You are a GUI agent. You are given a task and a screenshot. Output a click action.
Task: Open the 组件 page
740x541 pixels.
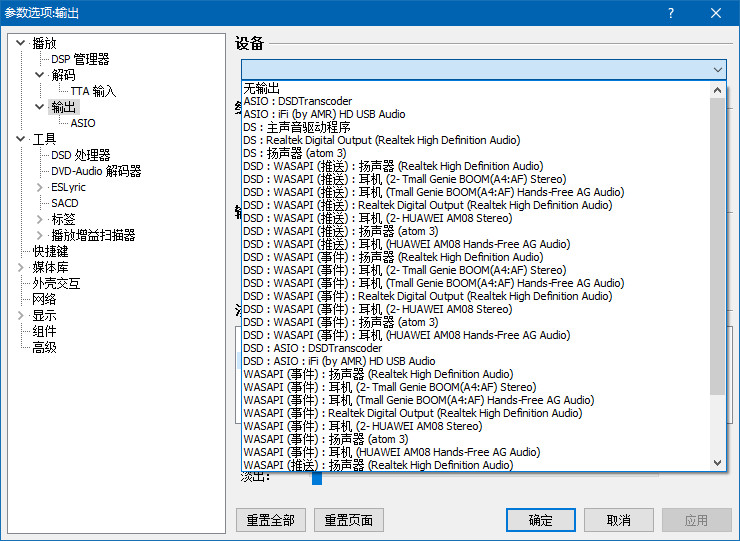[x=44, y=331]
